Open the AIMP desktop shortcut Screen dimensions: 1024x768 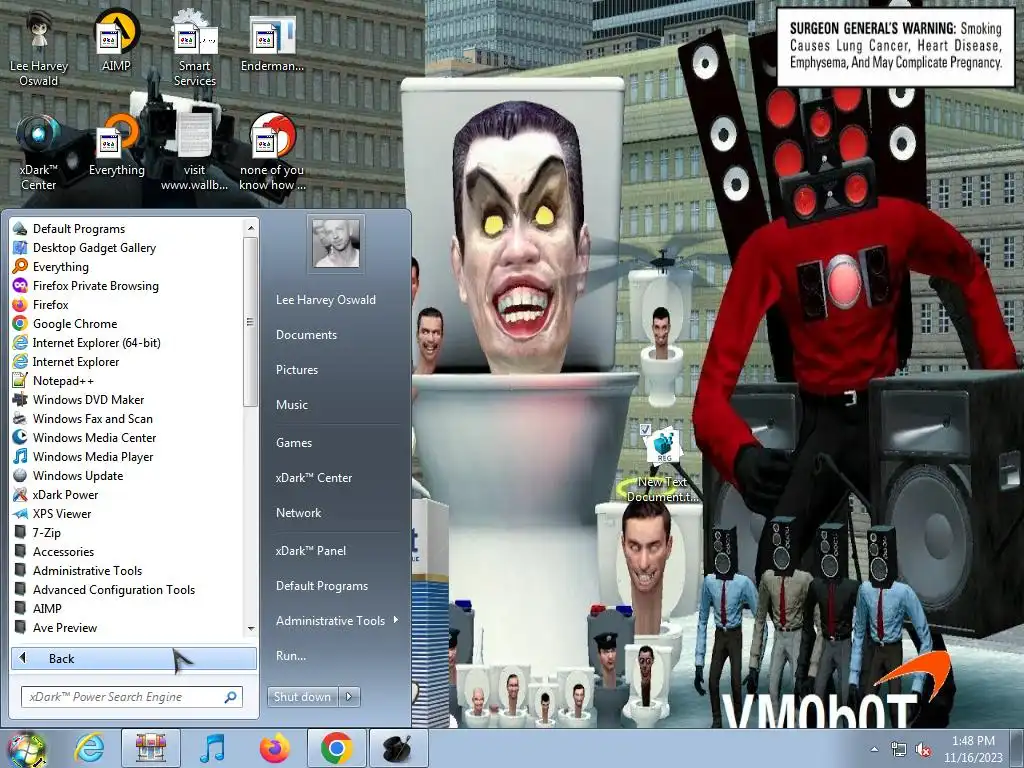[116, 41]
